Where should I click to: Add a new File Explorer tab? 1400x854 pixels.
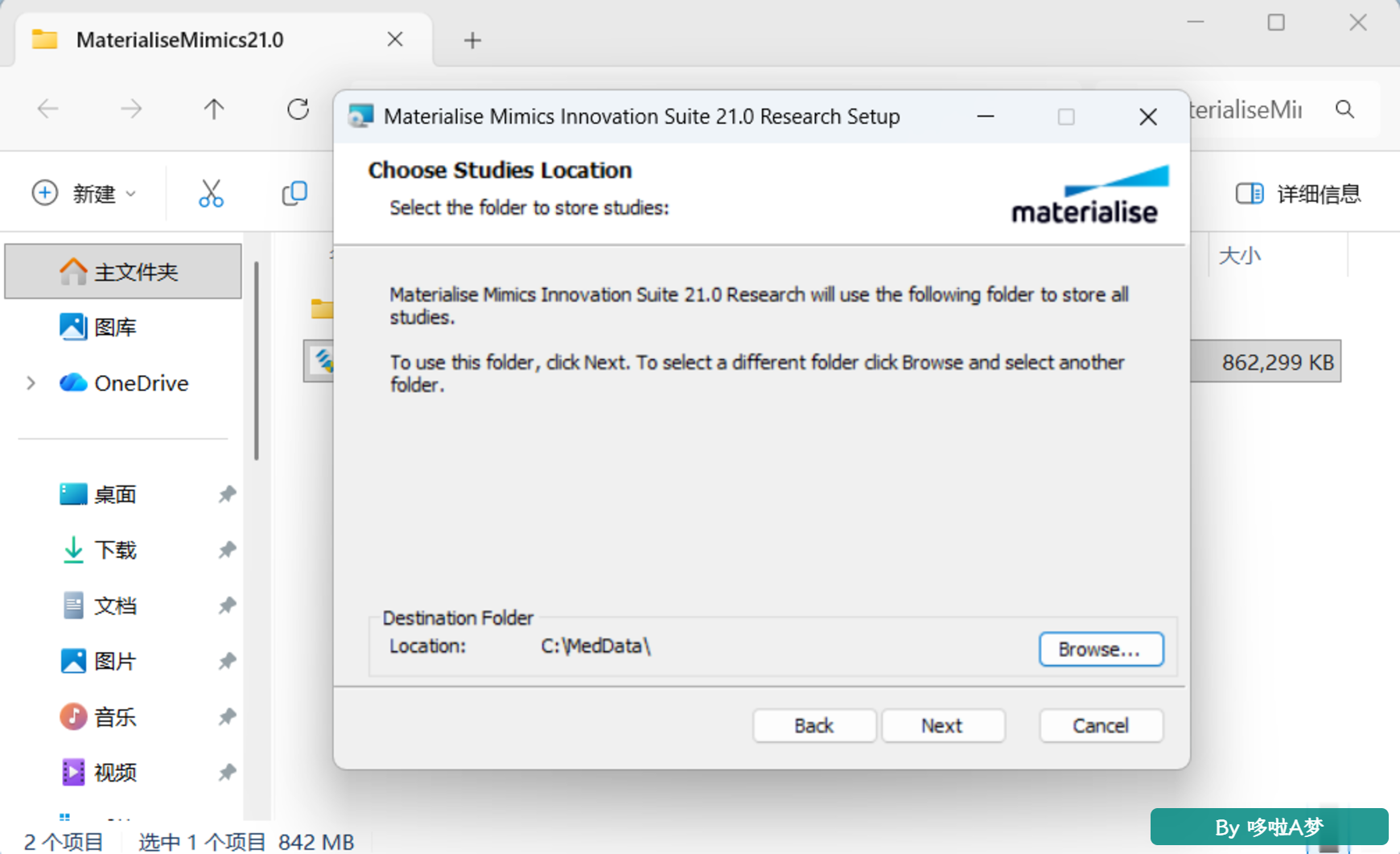pos(472,40)
